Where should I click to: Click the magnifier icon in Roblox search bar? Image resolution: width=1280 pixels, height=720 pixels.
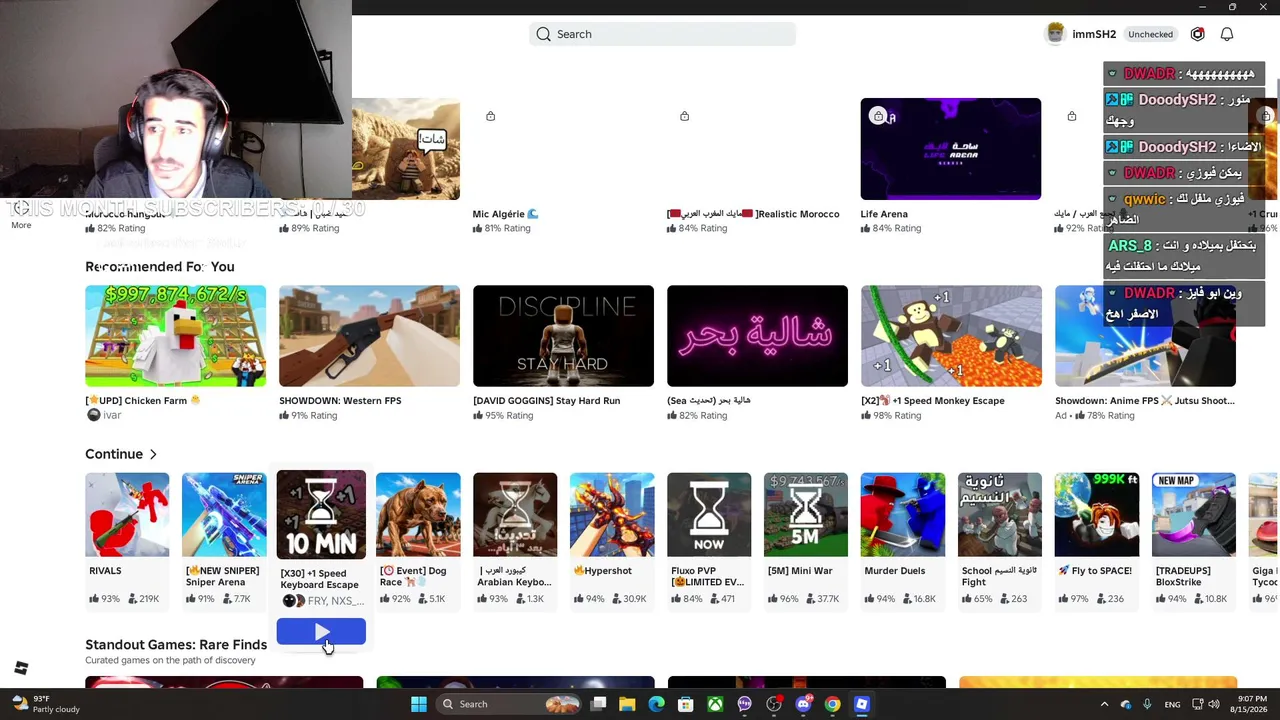pos(543,34)
